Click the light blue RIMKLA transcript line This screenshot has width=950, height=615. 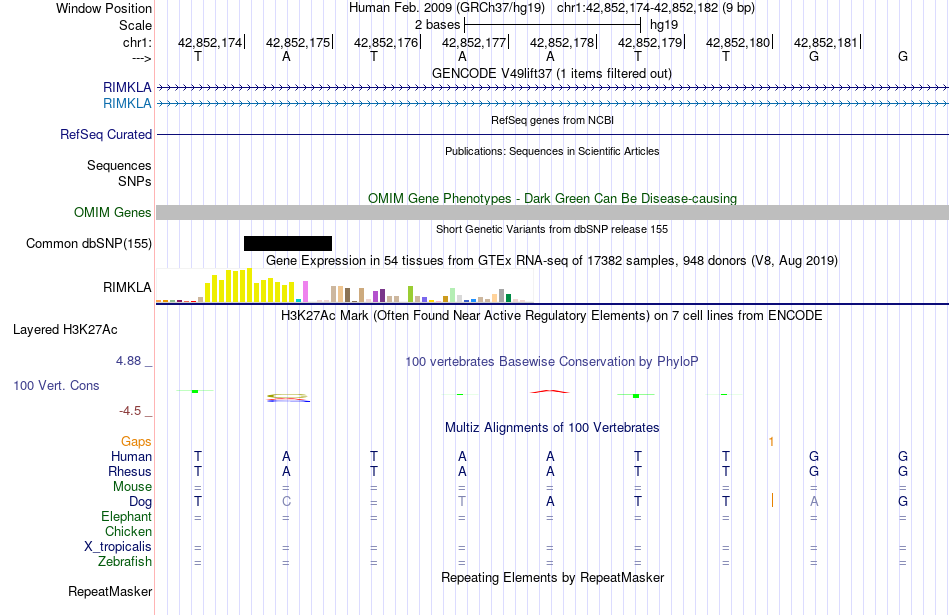pyautogui.click(x=553, y=104)
